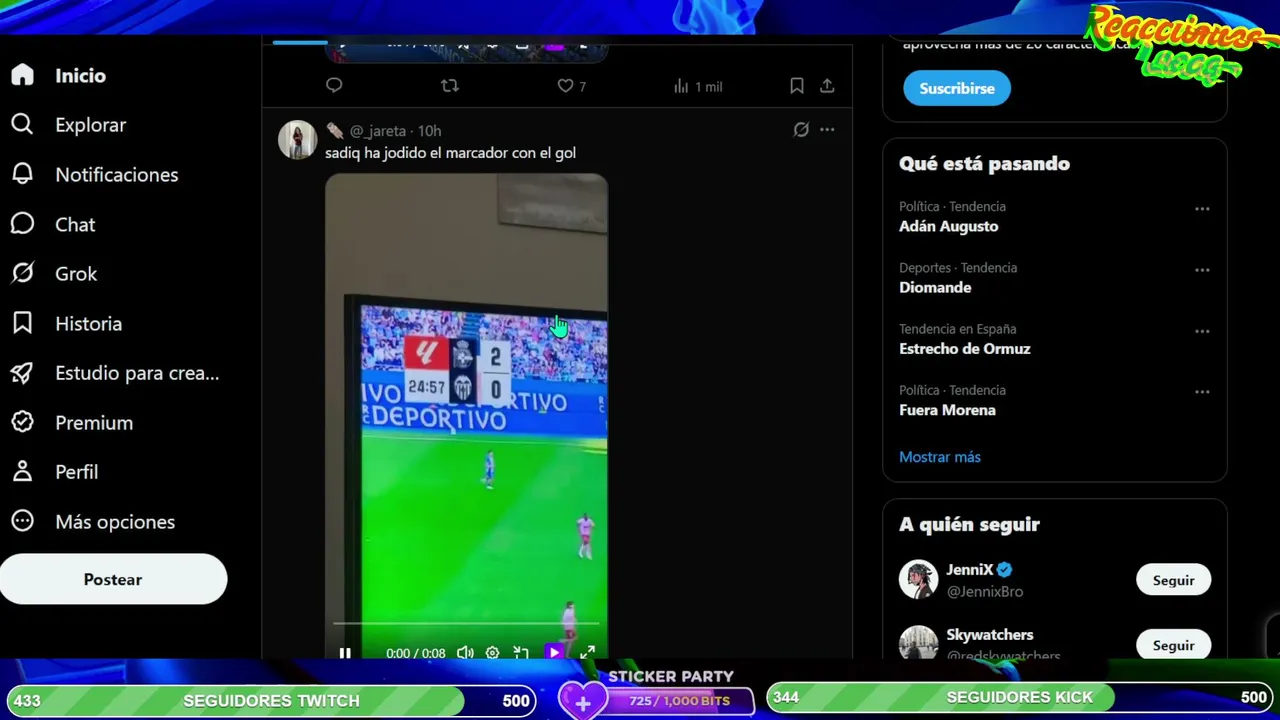
Task: Open more options for Fuera Morena trend
Action: 1202,392
